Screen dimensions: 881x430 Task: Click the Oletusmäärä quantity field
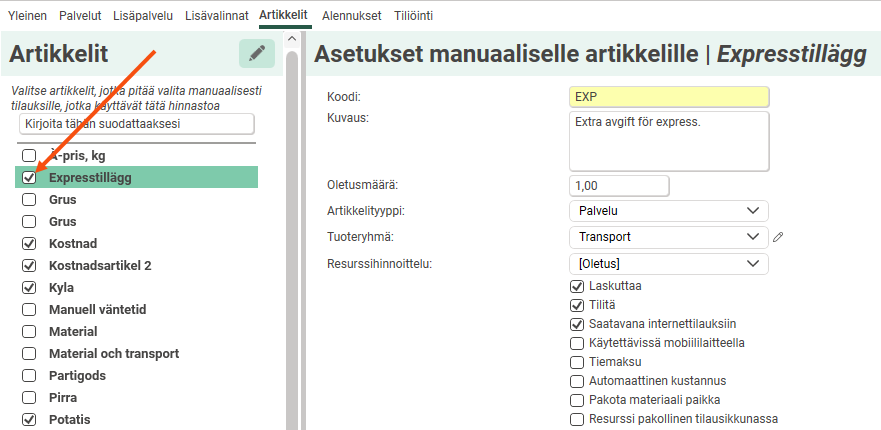point(618,186)
